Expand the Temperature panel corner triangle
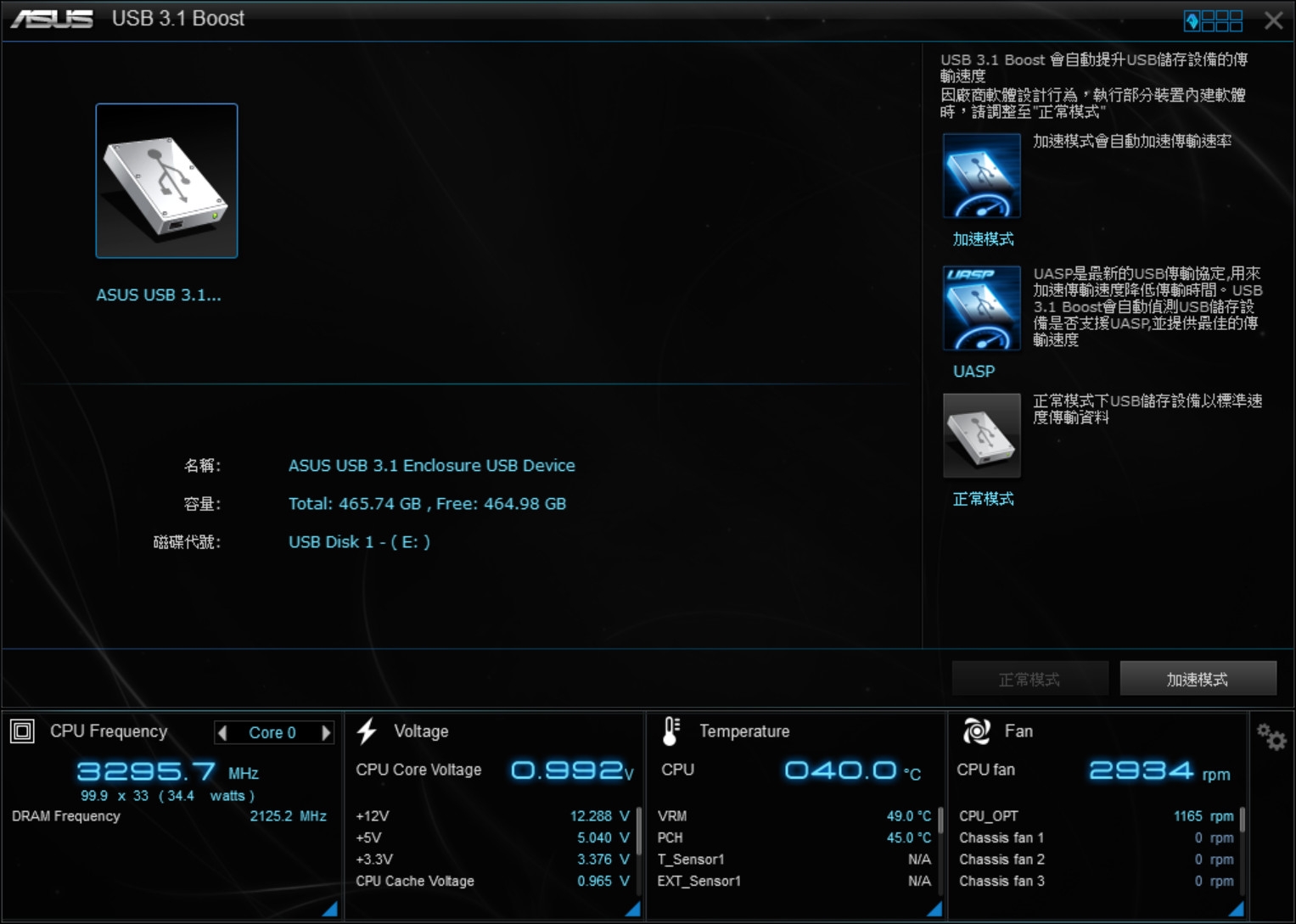This screenshot has height=924, width=1296. (x=934, y=909)
